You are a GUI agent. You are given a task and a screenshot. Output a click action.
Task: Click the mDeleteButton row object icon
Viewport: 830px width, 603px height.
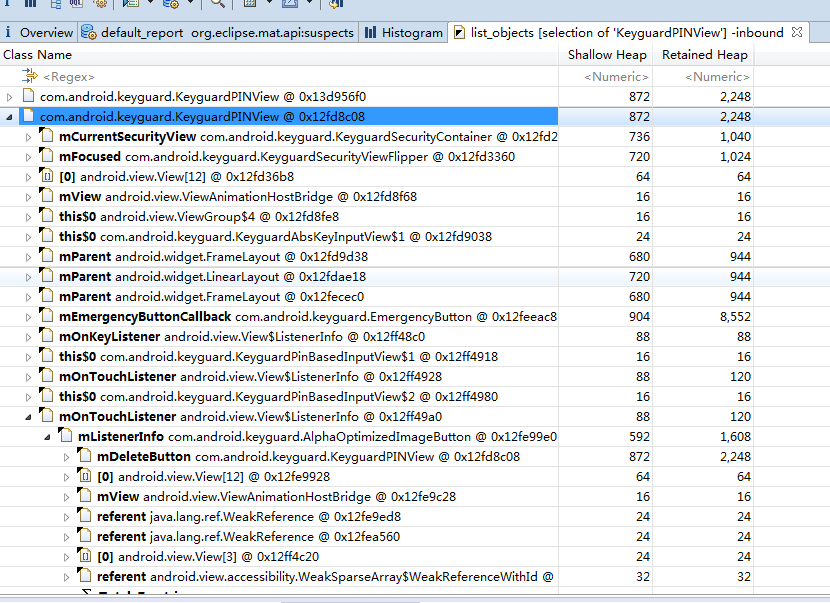coord(85,456)
